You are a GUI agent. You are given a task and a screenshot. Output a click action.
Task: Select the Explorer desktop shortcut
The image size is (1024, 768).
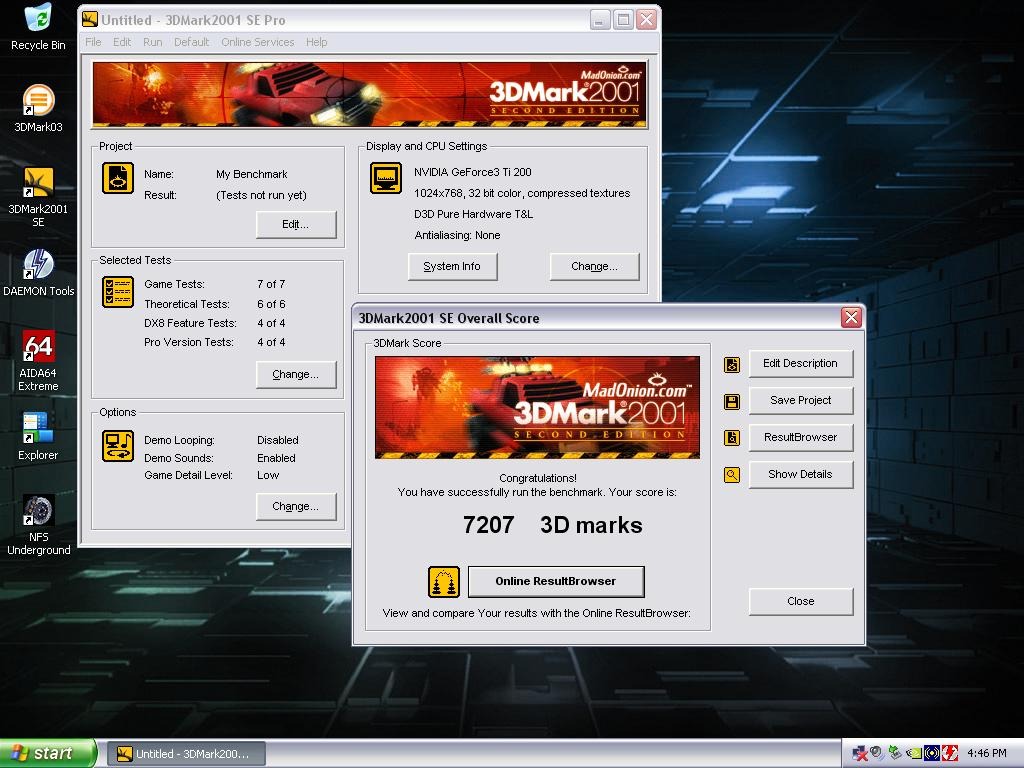38,436
